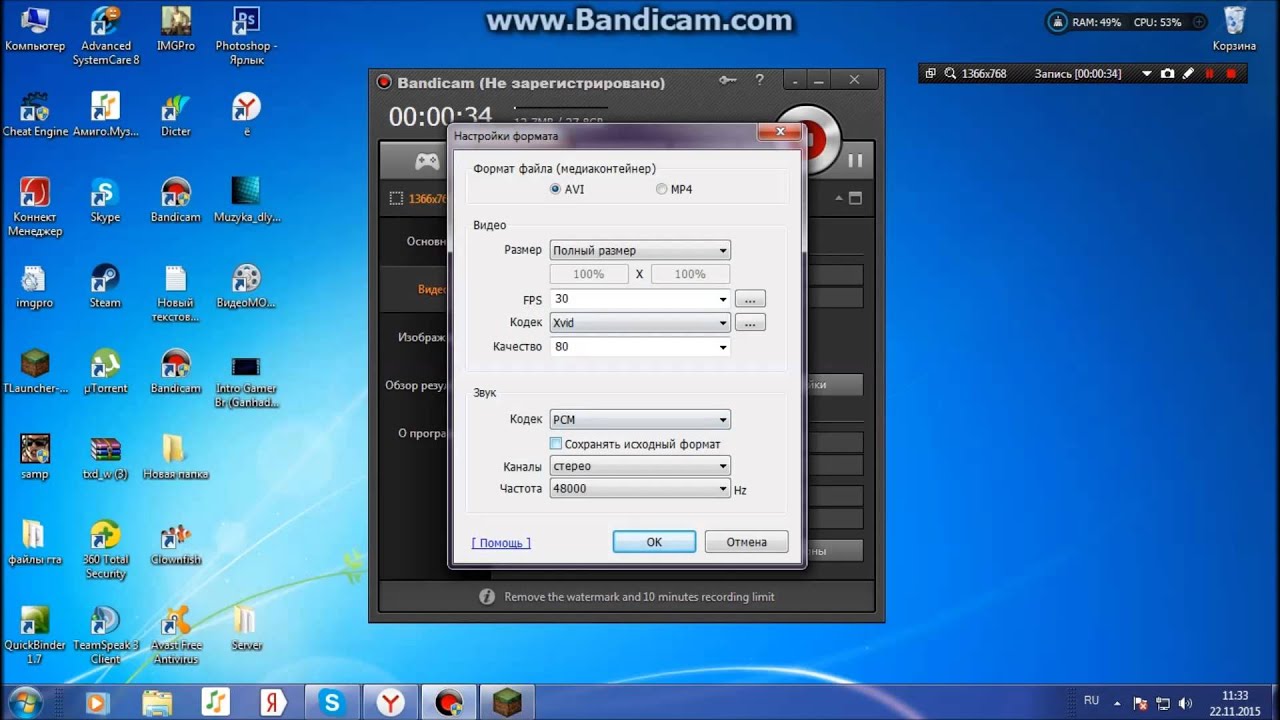Open the О программе tab in Bandicam

coord(422,433)
